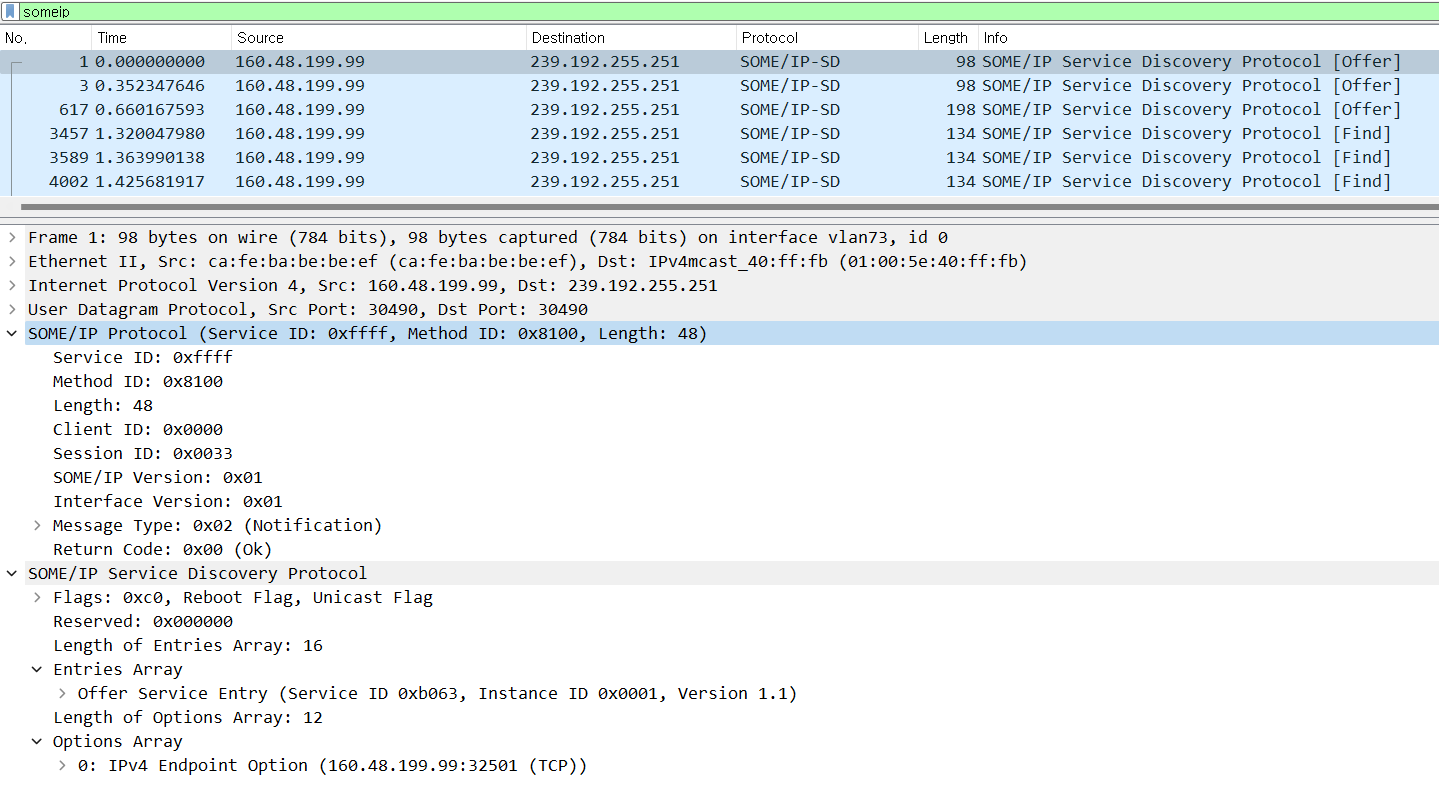Click destination 239.192.255.251 of packet 617
Screen dimensions: 1439x796
click(x=605, y=110)
